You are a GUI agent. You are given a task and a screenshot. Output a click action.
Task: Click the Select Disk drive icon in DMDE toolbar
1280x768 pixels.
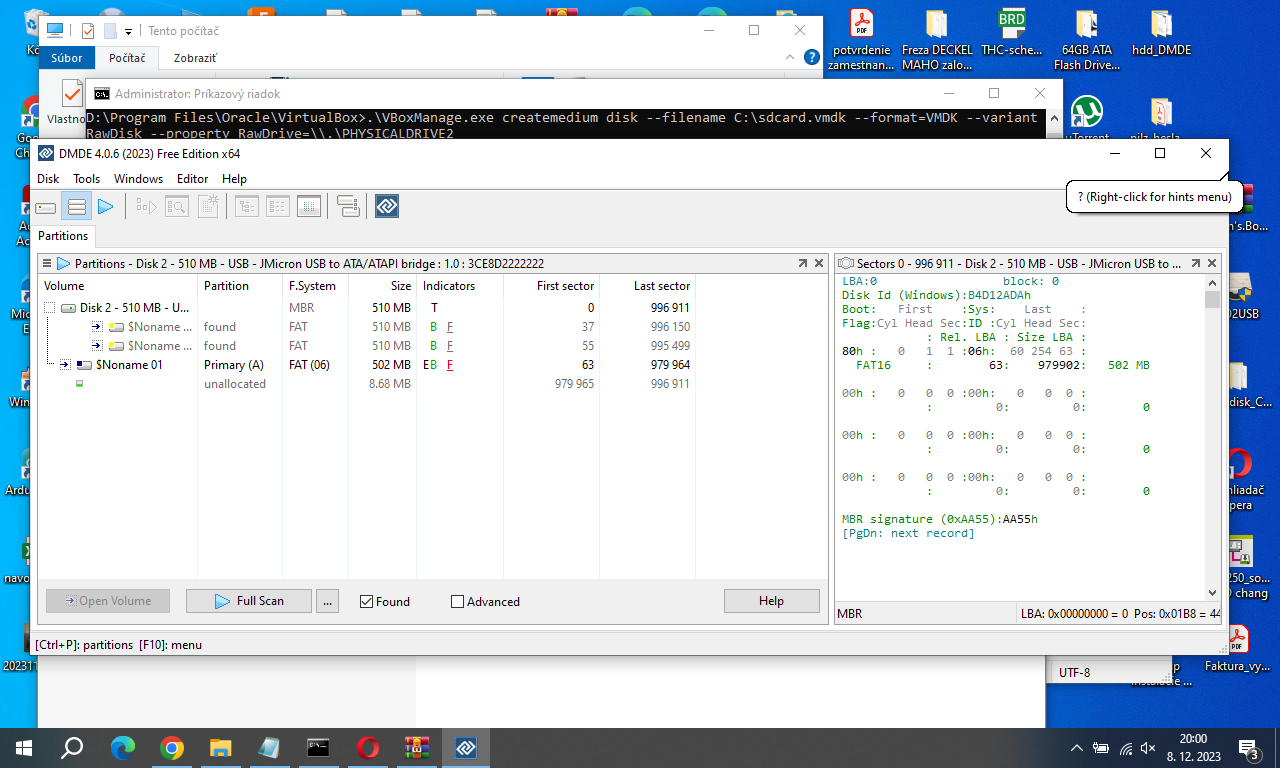pyautogui.click(x=46, y=207)
